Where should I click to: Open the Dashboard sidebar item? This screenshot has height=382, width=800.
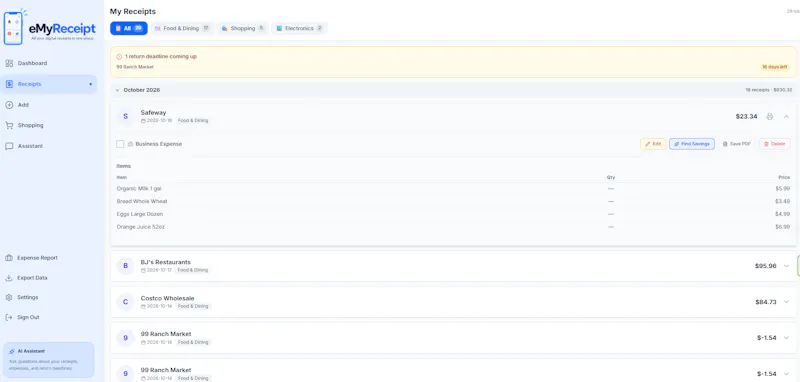pos(49,63)
